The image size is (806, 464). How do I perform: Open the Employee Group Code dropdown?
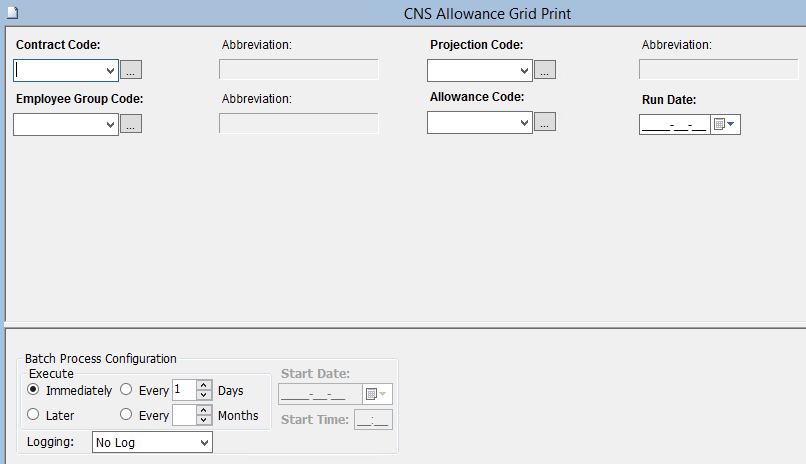[110, 124]
